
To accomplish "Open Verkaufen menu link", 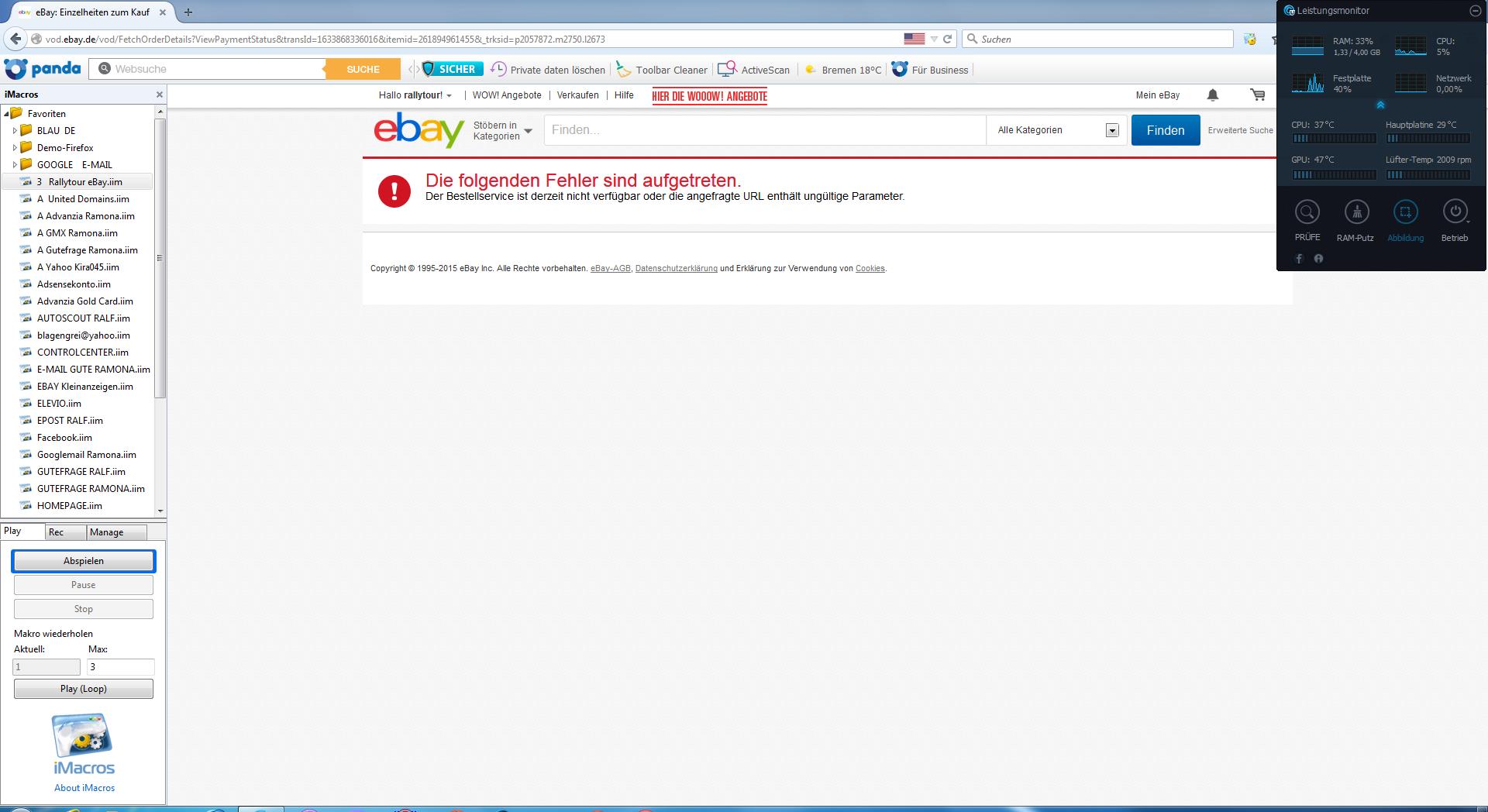I will click(x=578, y=95).
